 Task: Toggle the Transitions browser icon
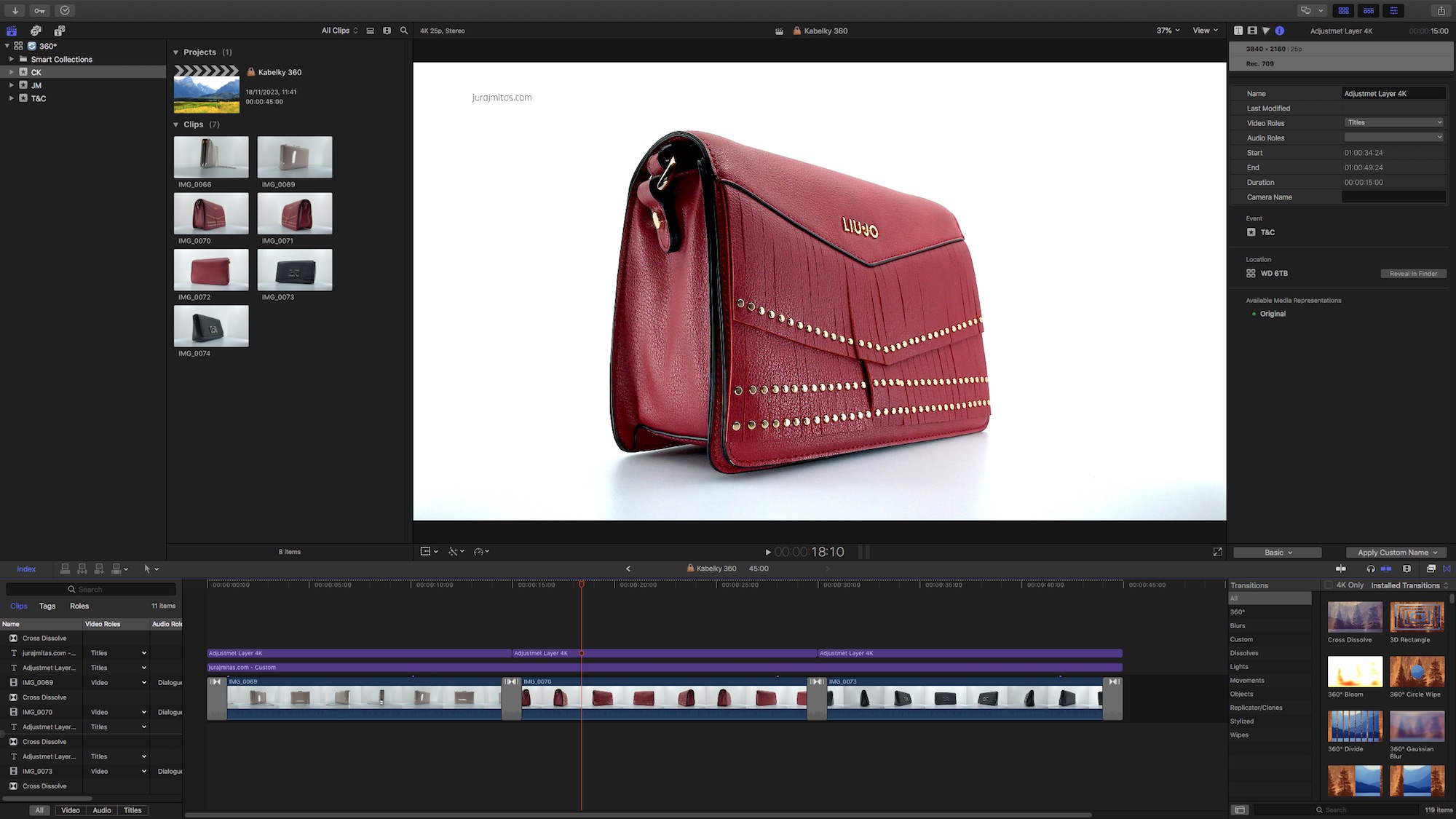coord(1447,569)
